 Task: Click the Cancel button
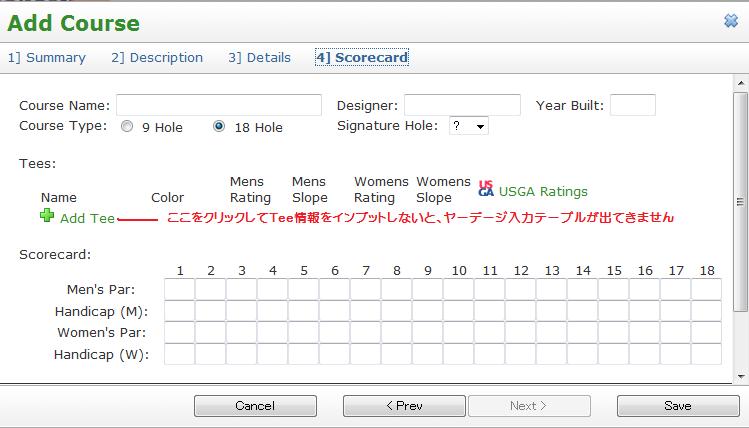click(255, 406)
